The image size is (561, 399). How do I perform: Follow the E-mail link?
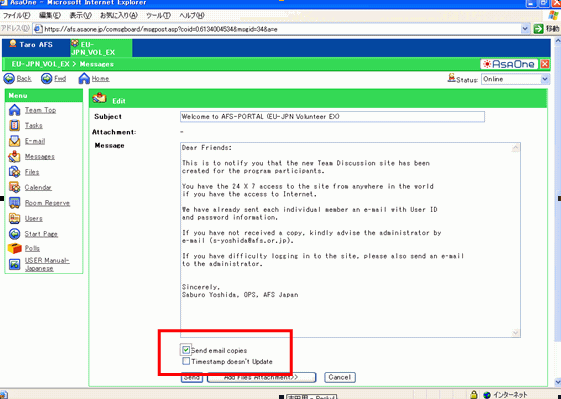click(x=35, y=141)
